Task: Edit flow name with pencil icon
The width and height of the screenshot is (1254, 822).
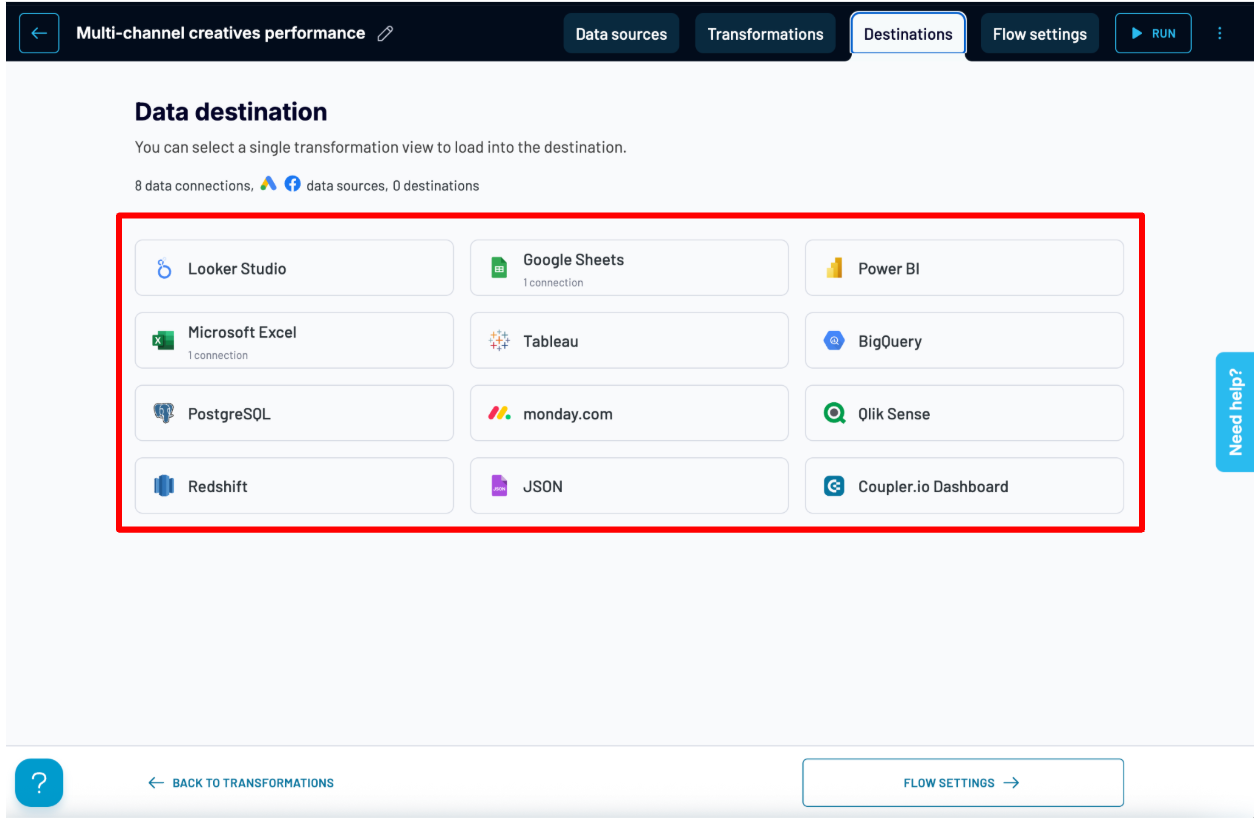Action: 385,34
